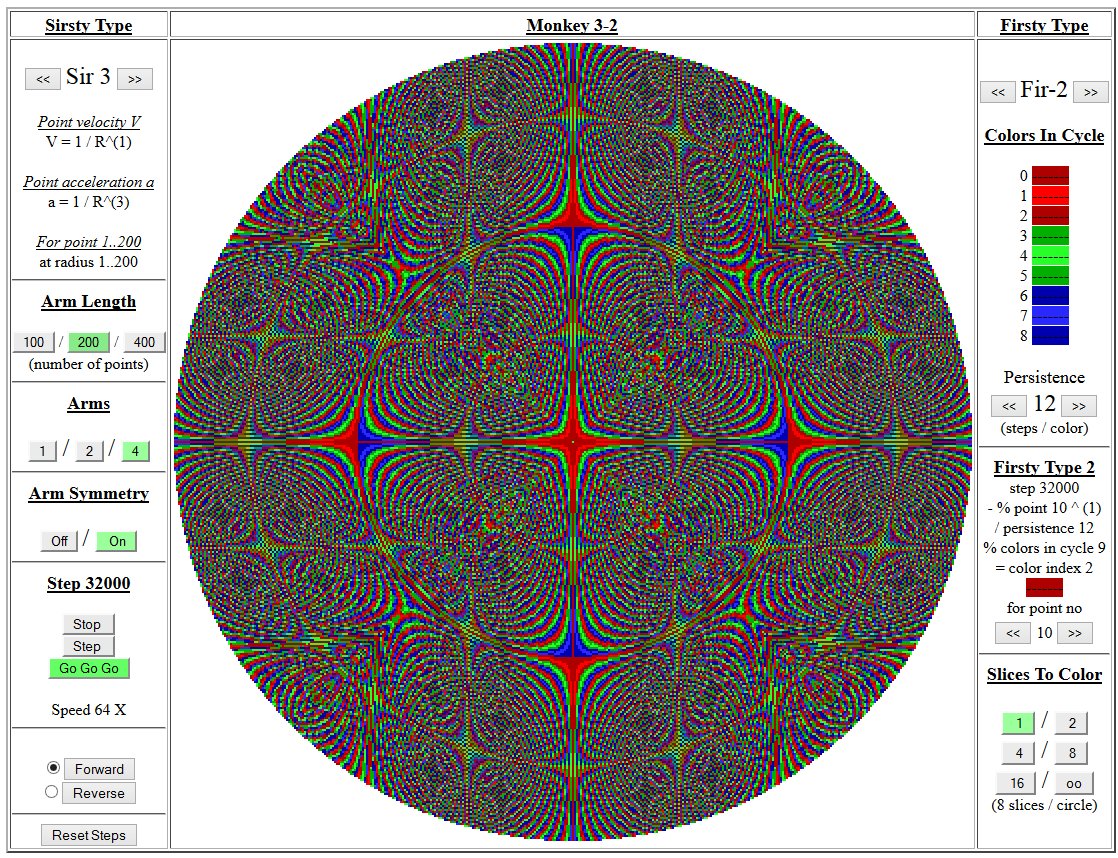Image resolution: width=1118 pixels, height=858 pixels.
Task: Click the Monkey 3-2 title
Action: click(572, 26)
